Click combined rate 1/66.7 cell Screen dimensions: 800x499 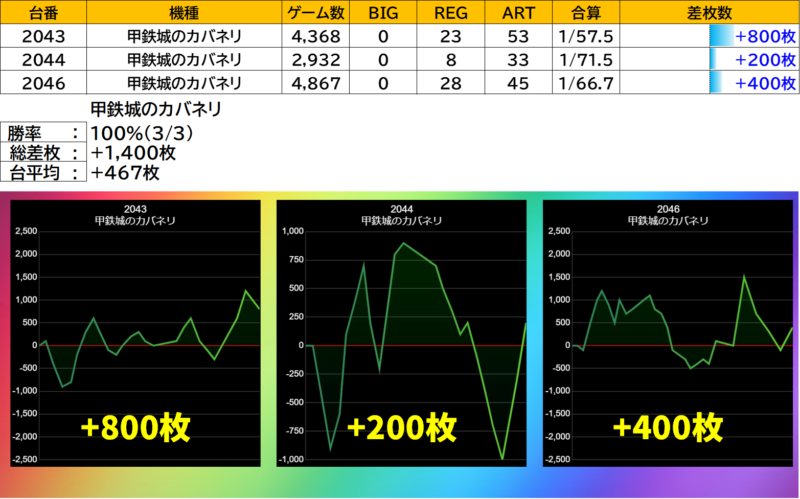[x=586, y=83]
